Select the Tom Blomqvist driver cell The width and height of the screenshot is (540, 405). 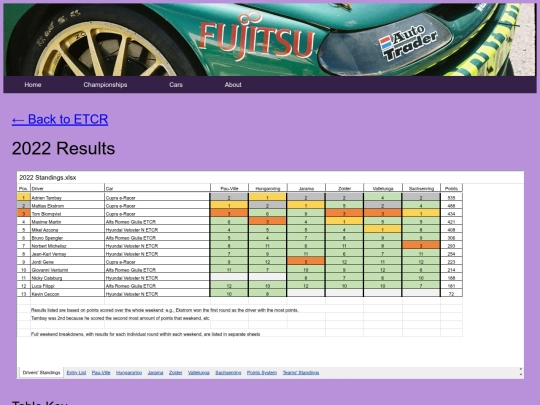[68, 214]
